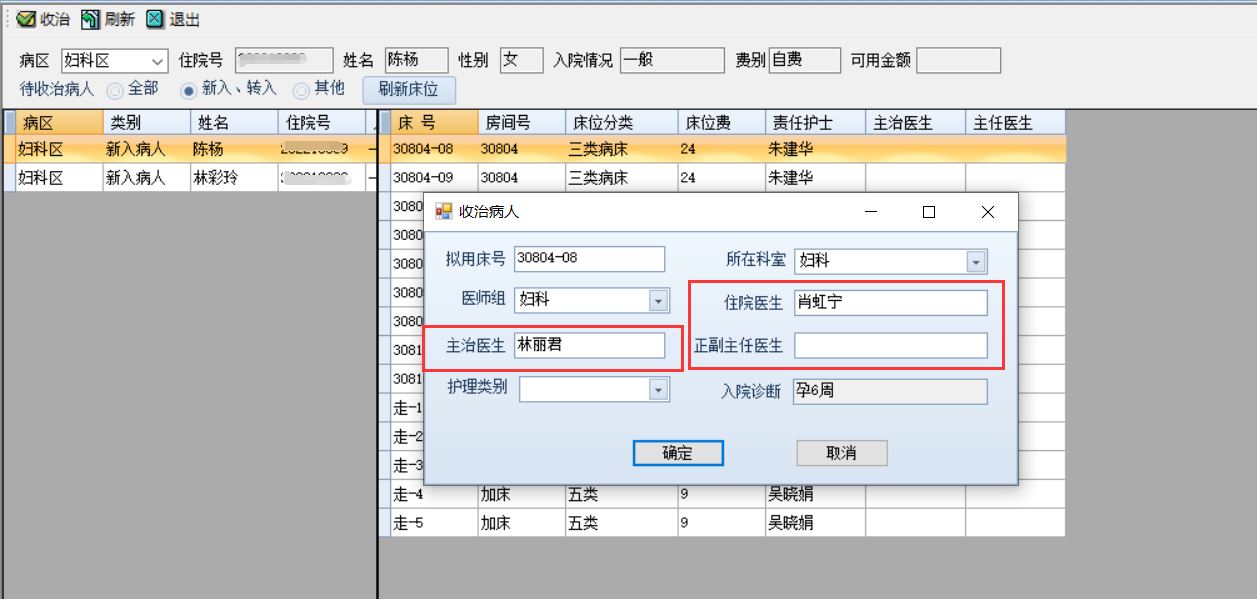Select the 其他 radio button
This screenshot has width=1257, height=599.
(300, 90)
